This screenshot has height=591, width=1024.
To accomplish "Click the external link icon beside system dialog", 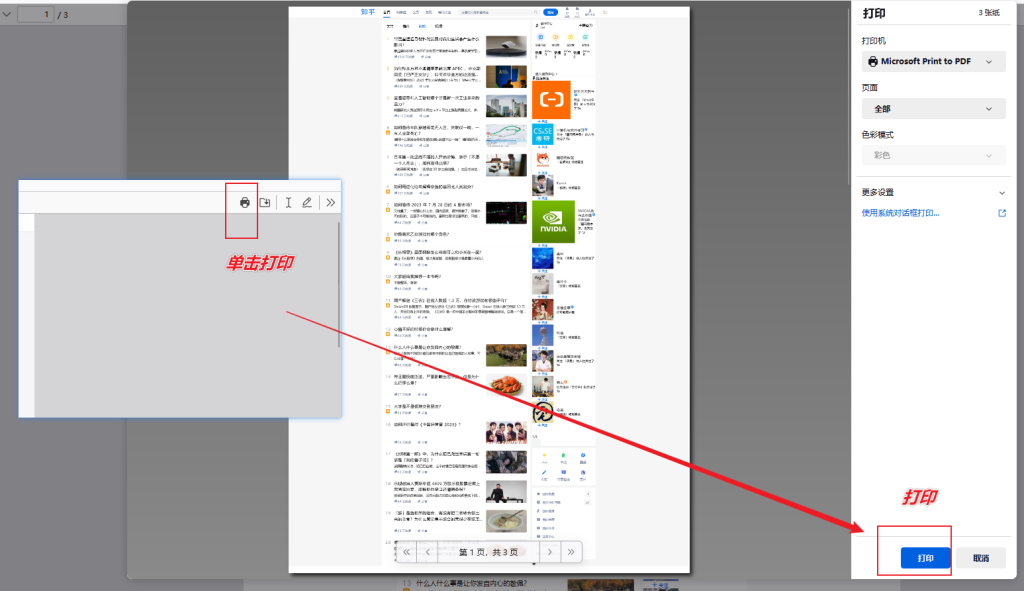I will (1001, 213).
